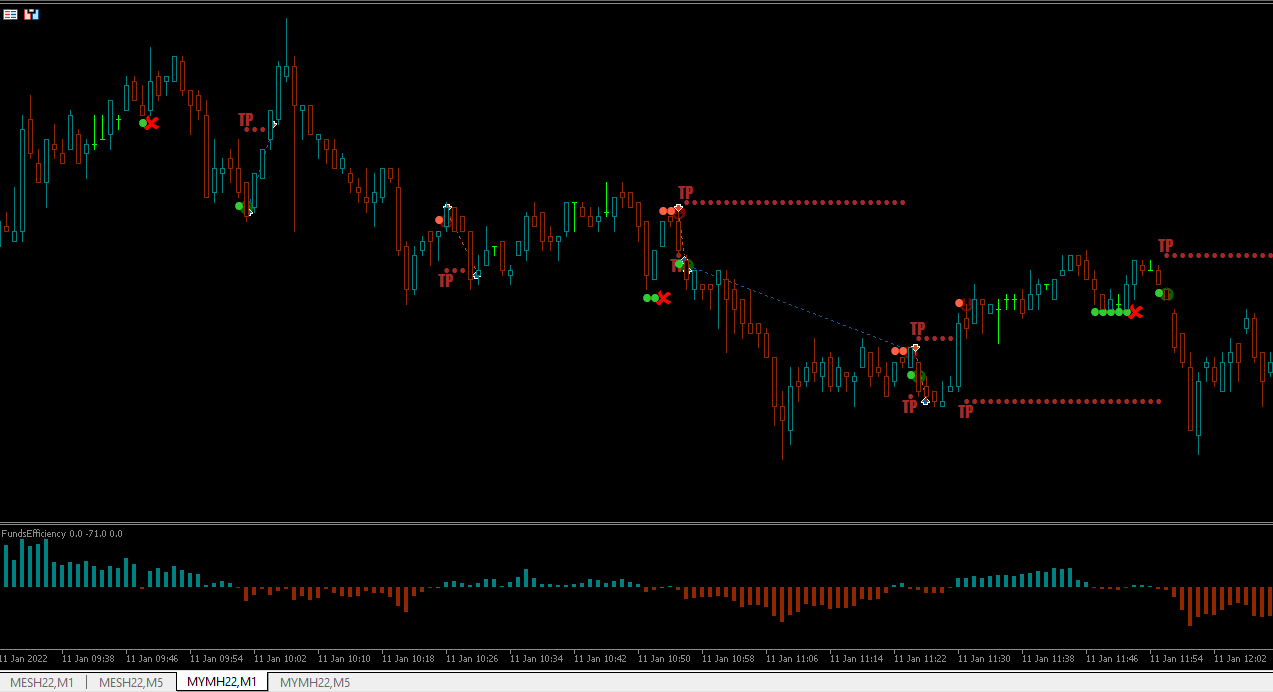Viewport: 1273px width, 692px height.
Task: Click the TP label above the long upper dotted line
Action: click(686, 193)
